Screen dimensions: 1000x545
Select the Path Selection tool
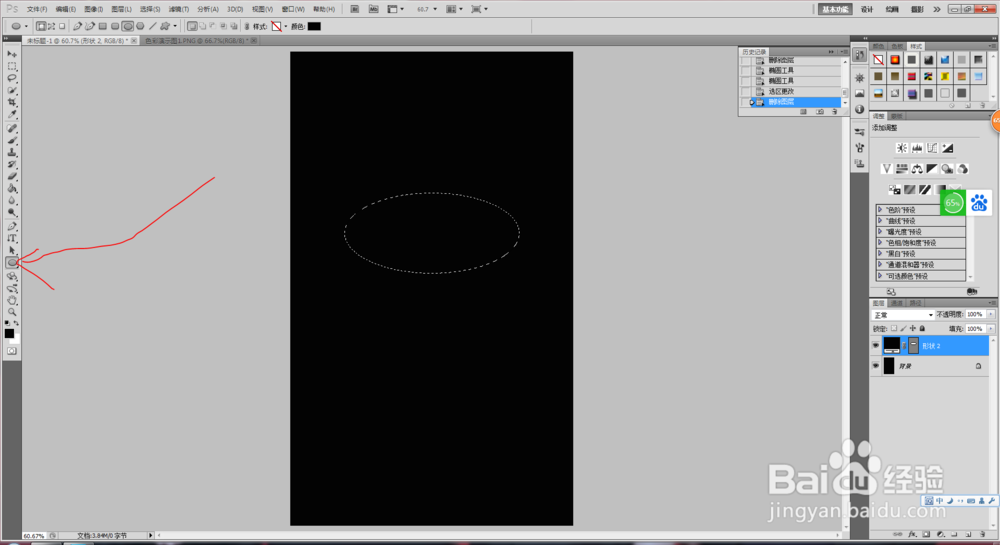[x=11, y=251]
